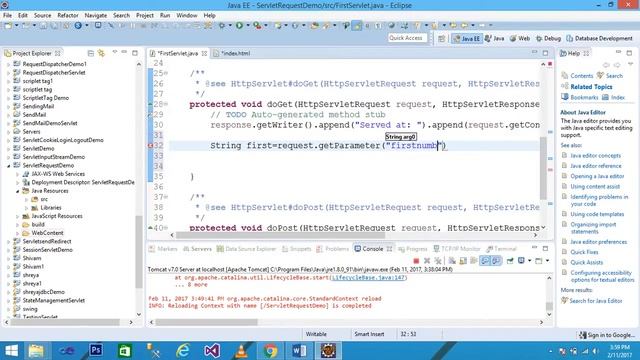The image size is (640, 360).
Task: Click Word icon in taskbar
Action: click(x=299, y=350)
